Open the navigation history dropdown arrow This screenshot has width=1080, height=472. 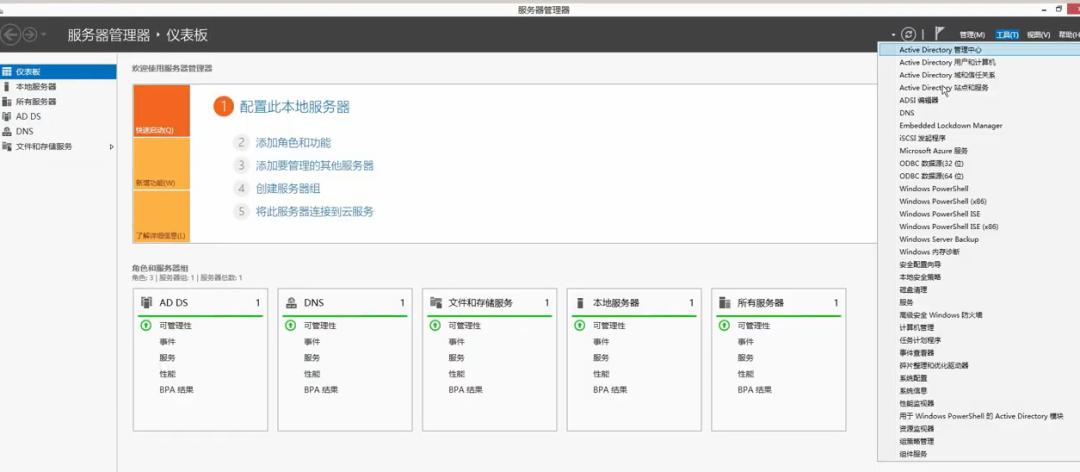[44, 35]
